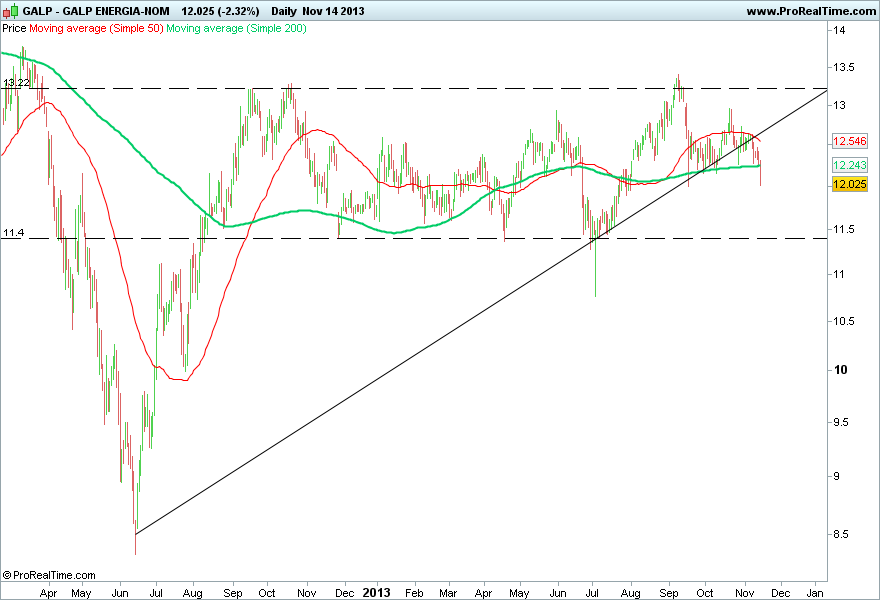Click the Nov 14 2013 date label
880x600 pixels.
tap(333, 11)
